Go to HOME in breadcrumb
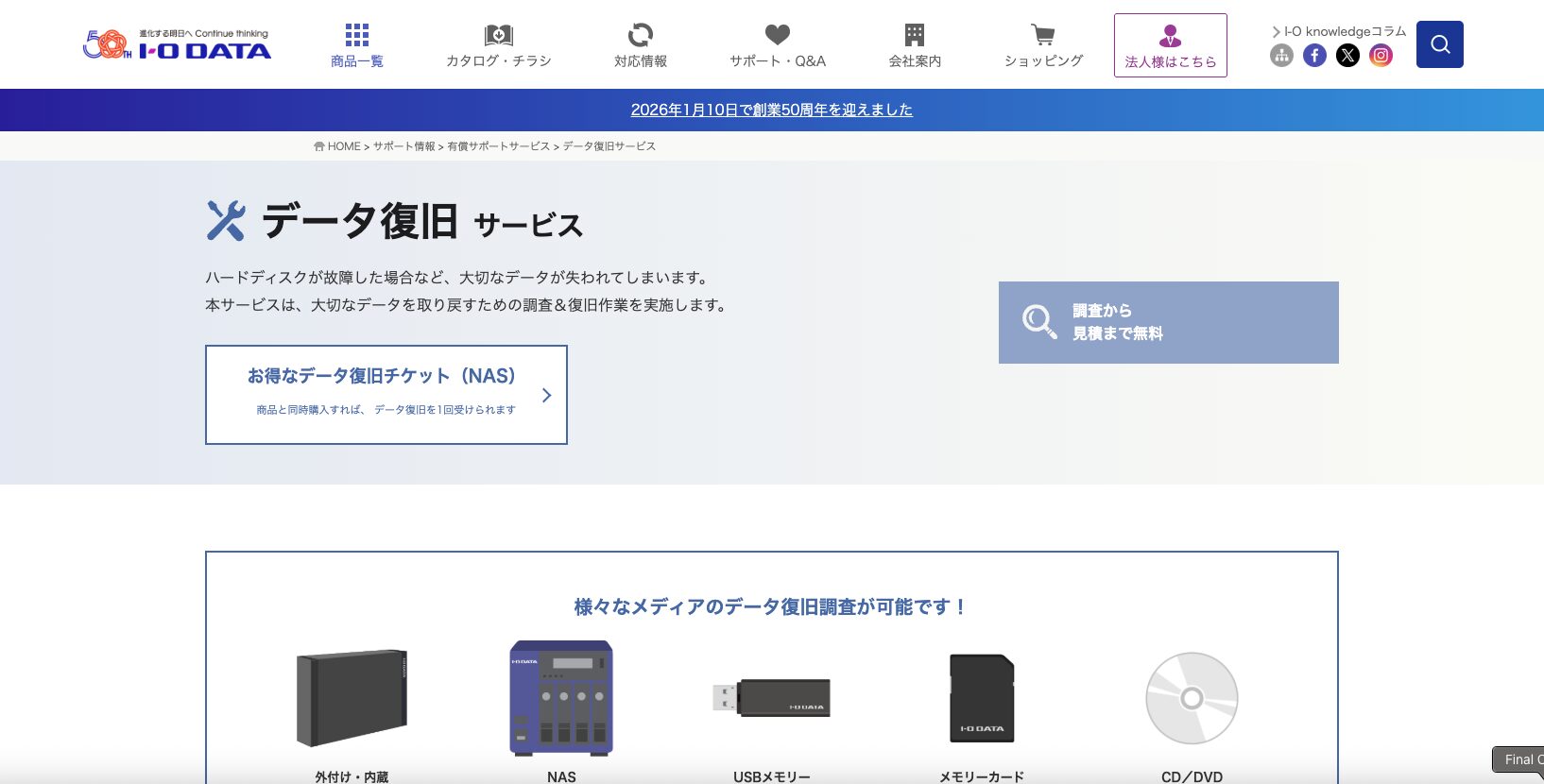This screenshot has width=1544, height=784. tap(344, 146)
